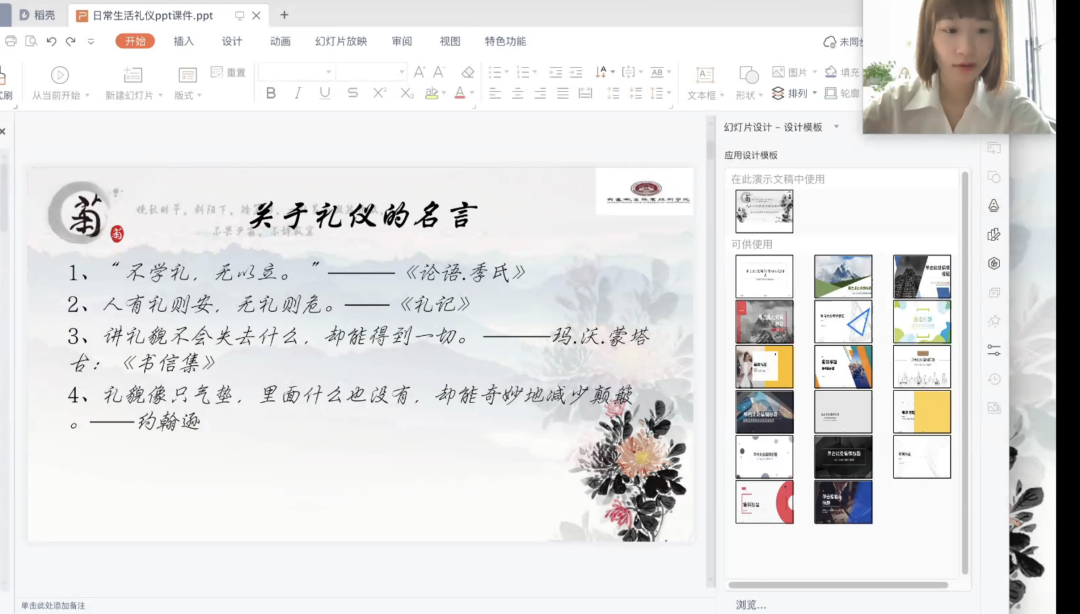This screenshot has height=614, width=1080.
Task: Start slideshow from current slide icon
Action: coord(60,76)
